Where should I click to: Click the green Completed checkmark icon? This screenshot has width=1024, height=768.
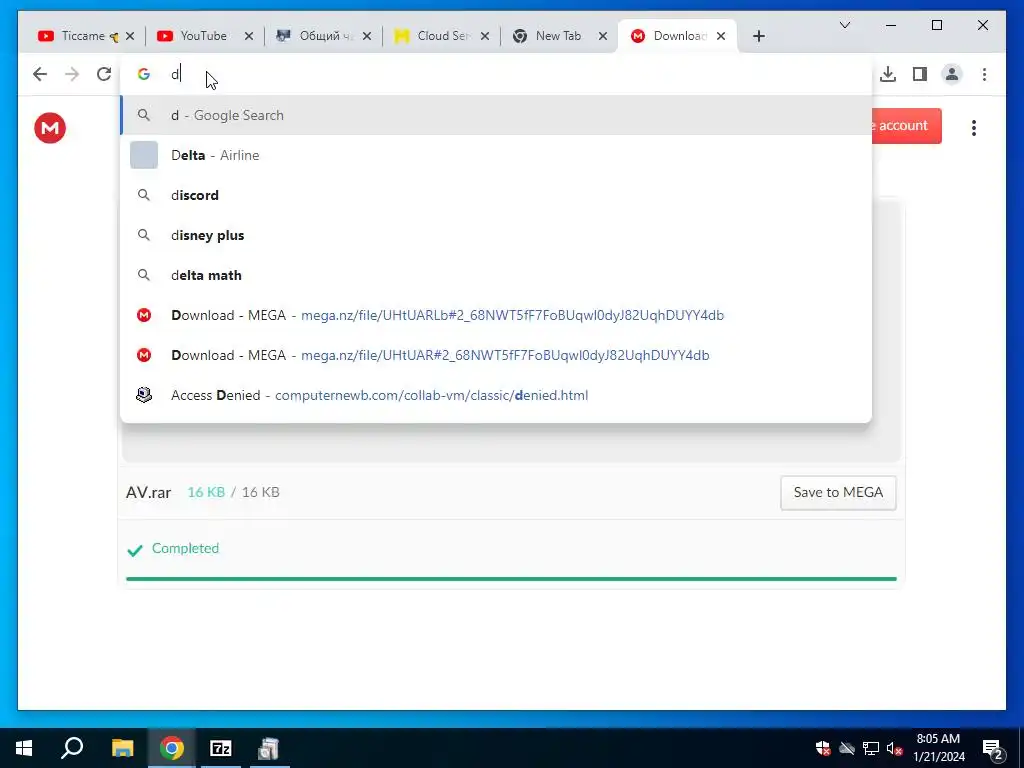(x=135, y=550)
